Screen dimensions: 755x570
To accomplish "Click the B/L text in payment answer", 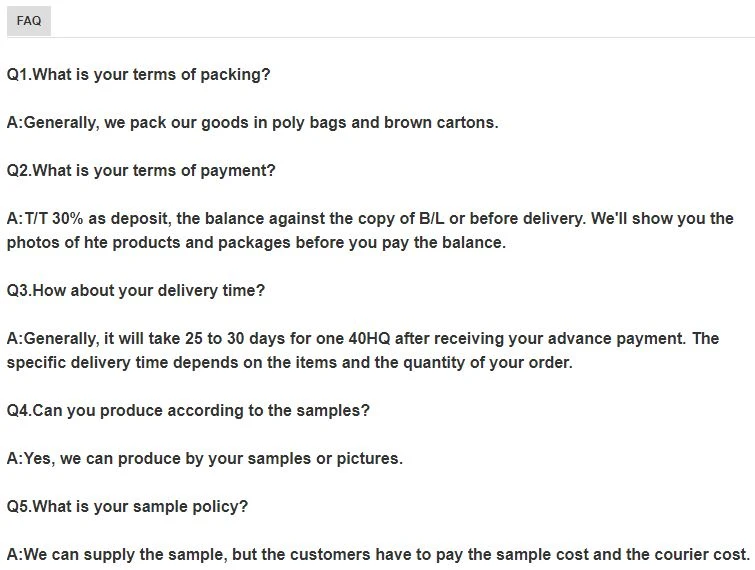I will click(432, 219).
